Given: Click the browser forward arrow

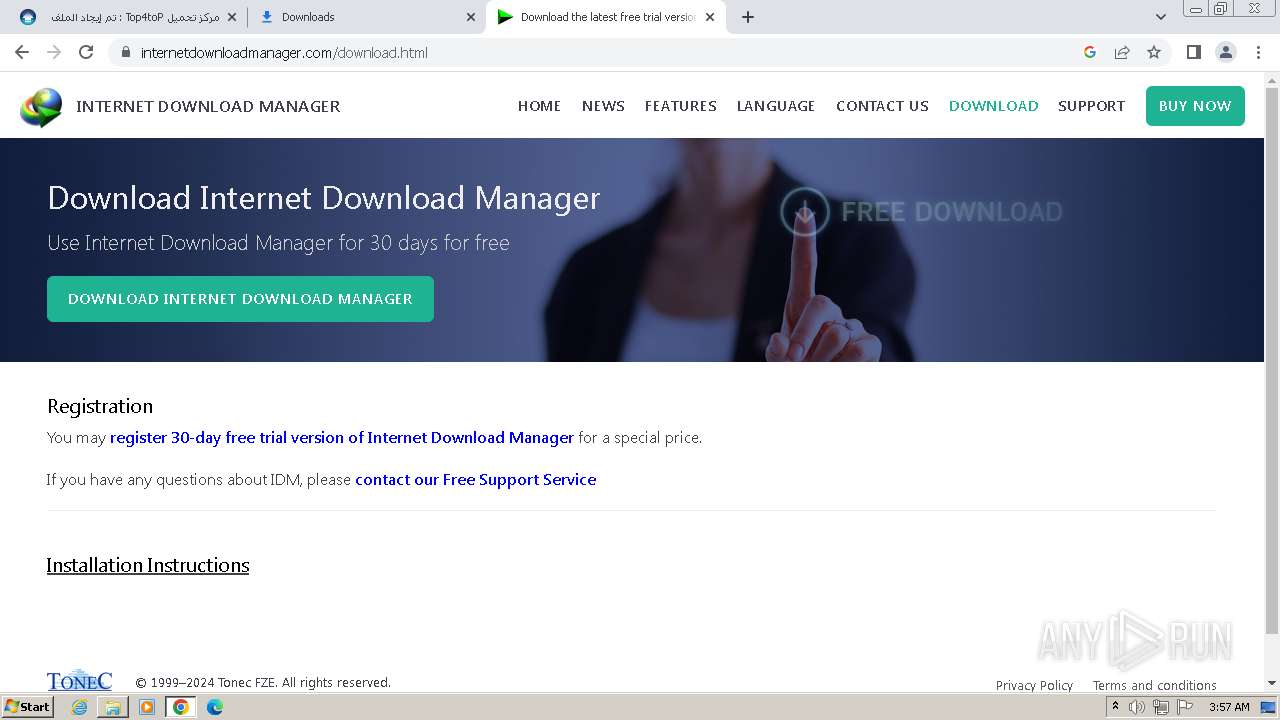Looking at the screenshot, I should point(54,52).
